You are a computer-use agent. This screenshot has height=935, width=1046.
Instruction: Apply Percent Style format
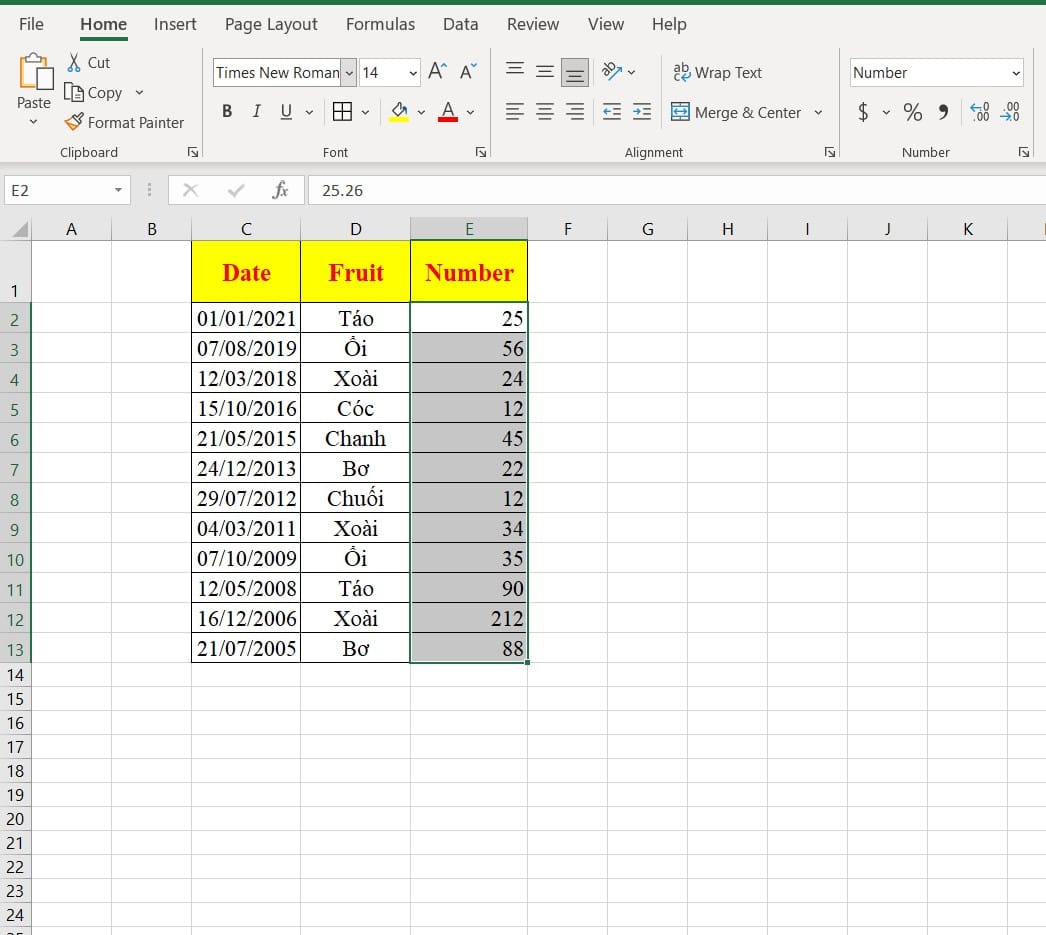pos(913,111)
